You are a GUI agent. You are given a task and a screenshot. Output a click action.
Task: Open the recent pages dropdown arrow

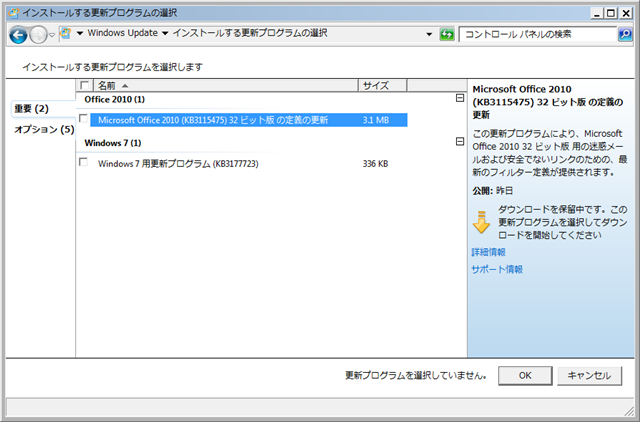pyautogui.click(x=52, y=35)
